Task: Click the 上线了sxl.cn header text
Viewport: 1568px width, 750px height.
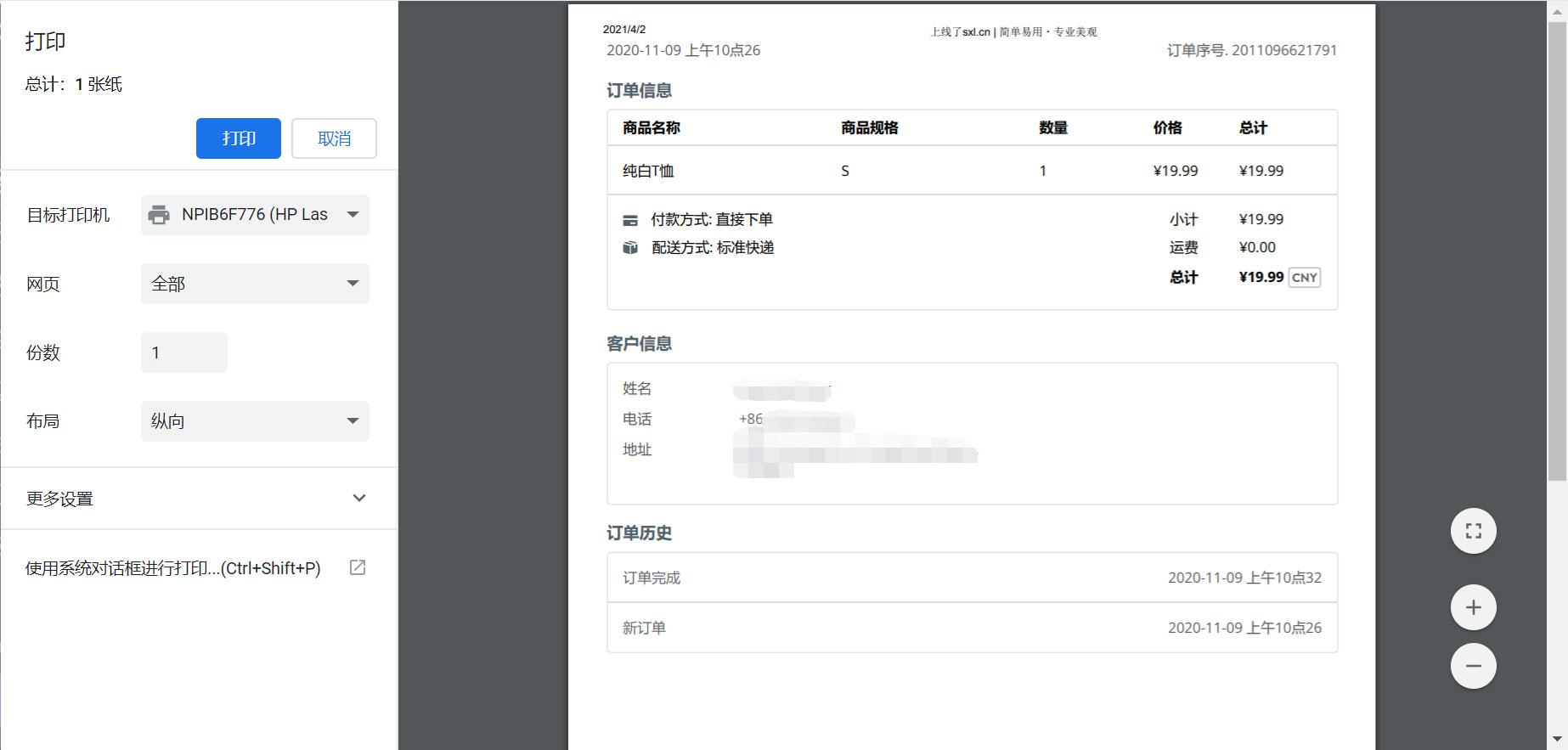Action: click(x=1013, y=31)
